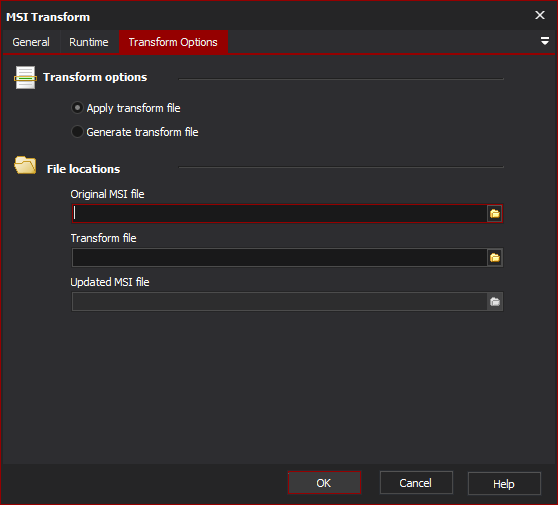Switch to the Runtime tab
The height and width of the screenshot is (505, 558).
pos(89,42)
